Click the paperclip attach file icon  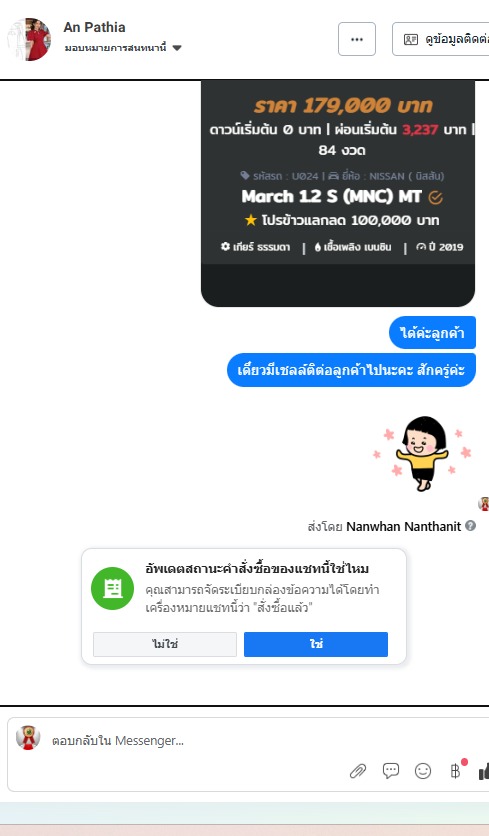[x=358, y=771]
